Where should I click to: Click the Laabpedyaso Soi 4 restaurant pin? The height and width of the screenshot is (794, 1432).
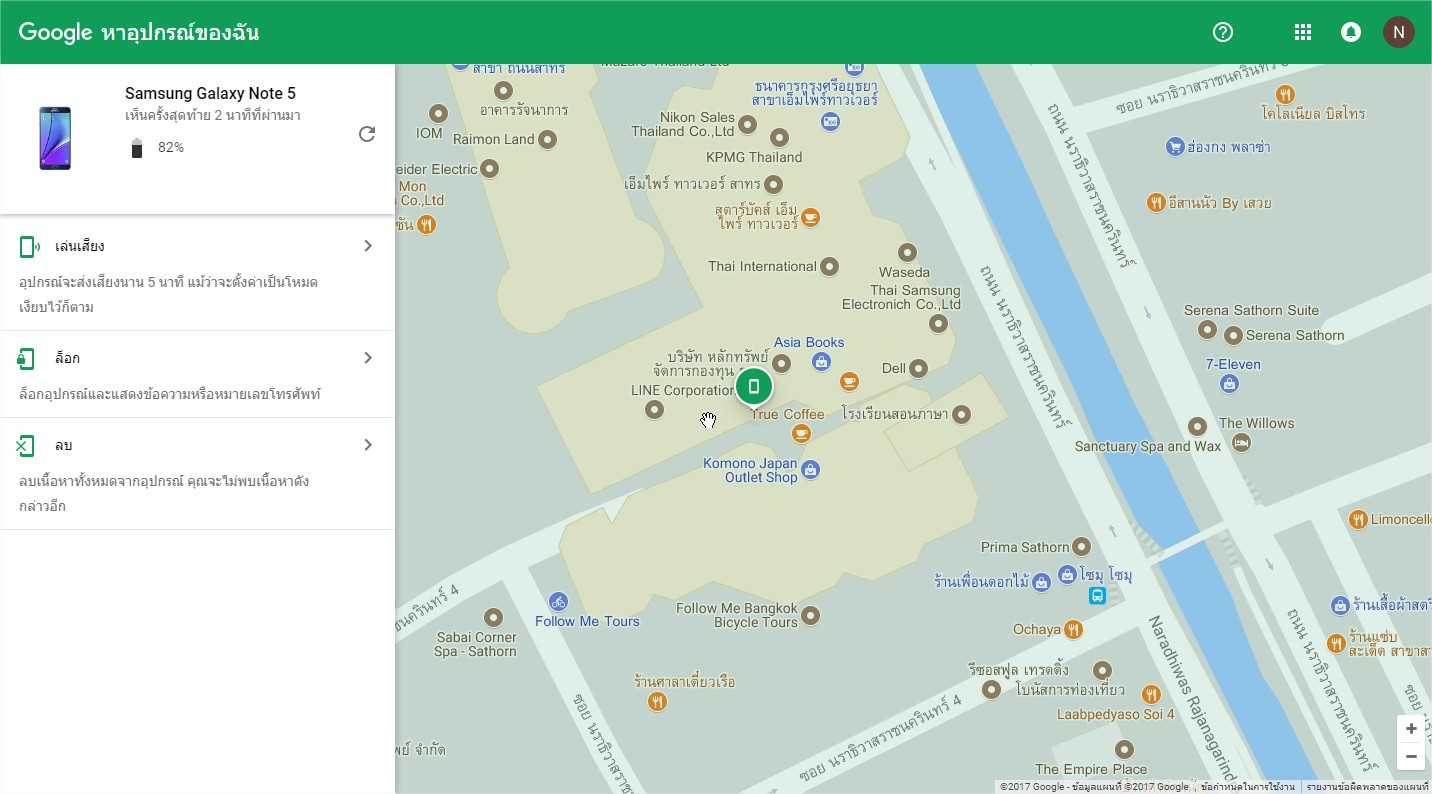click(1151, 694)
